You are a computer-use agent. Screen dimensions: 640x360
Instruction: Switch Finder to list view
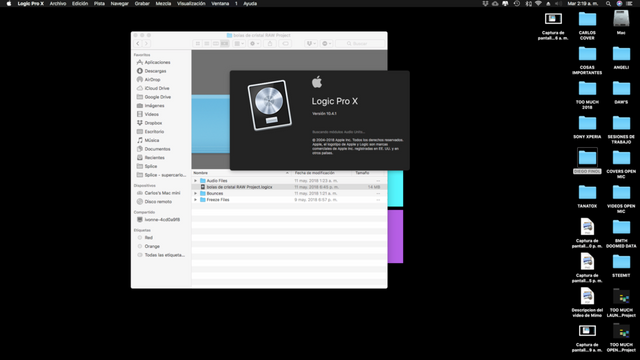click(207, 43)
